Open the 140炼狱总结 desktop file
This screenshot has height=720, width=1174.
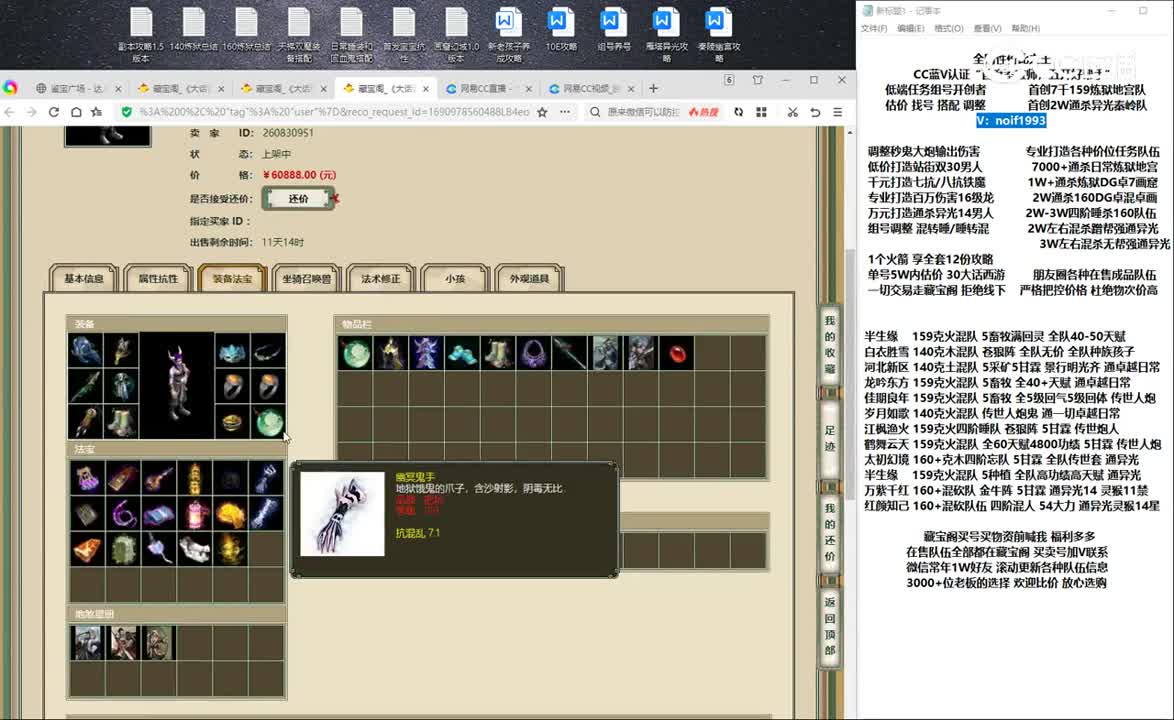tap(193, 30)
